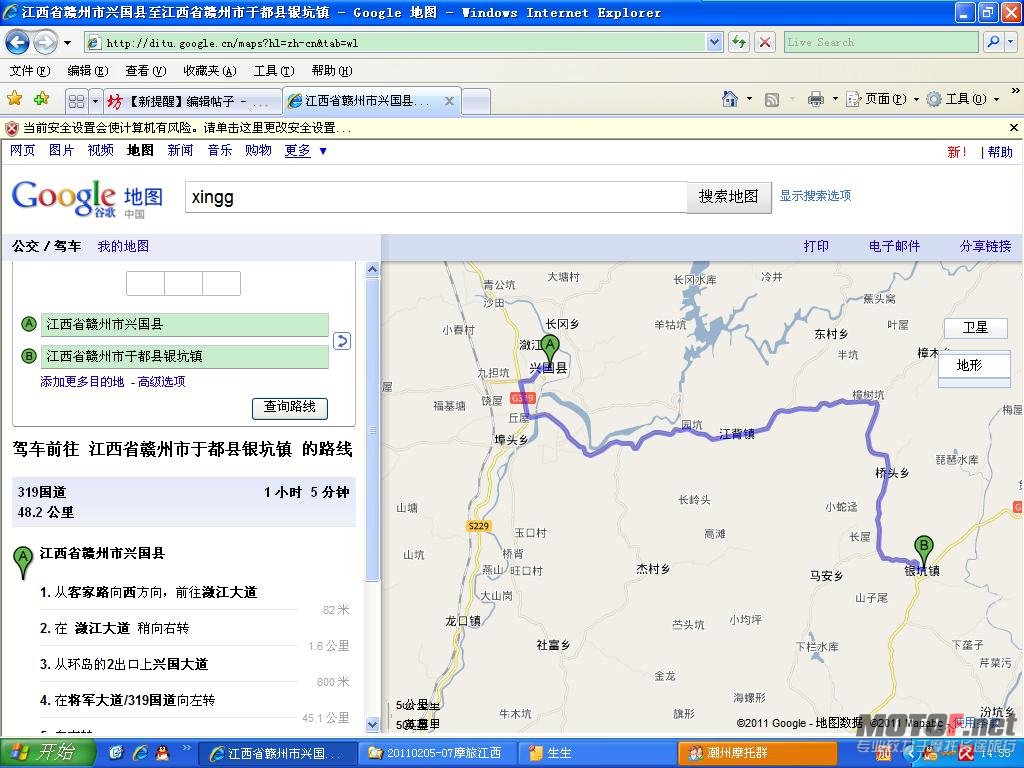1024x768 pixels.
Task: Open the Print icon on the toolbar
Action: [817, 100]
